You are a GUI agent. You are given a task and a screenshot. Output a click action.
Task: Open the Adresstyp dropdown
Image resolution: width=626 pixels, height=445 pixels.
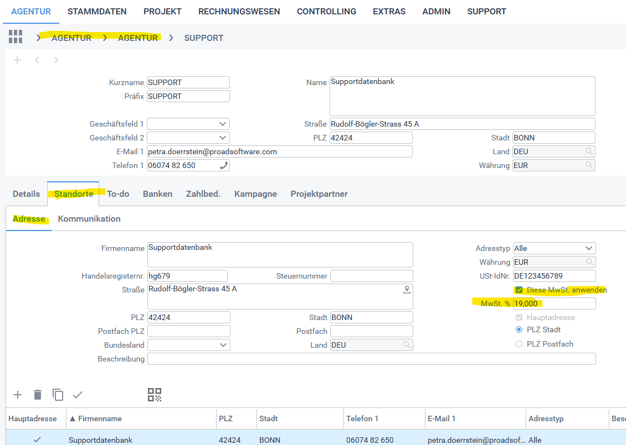pos(588,248)
